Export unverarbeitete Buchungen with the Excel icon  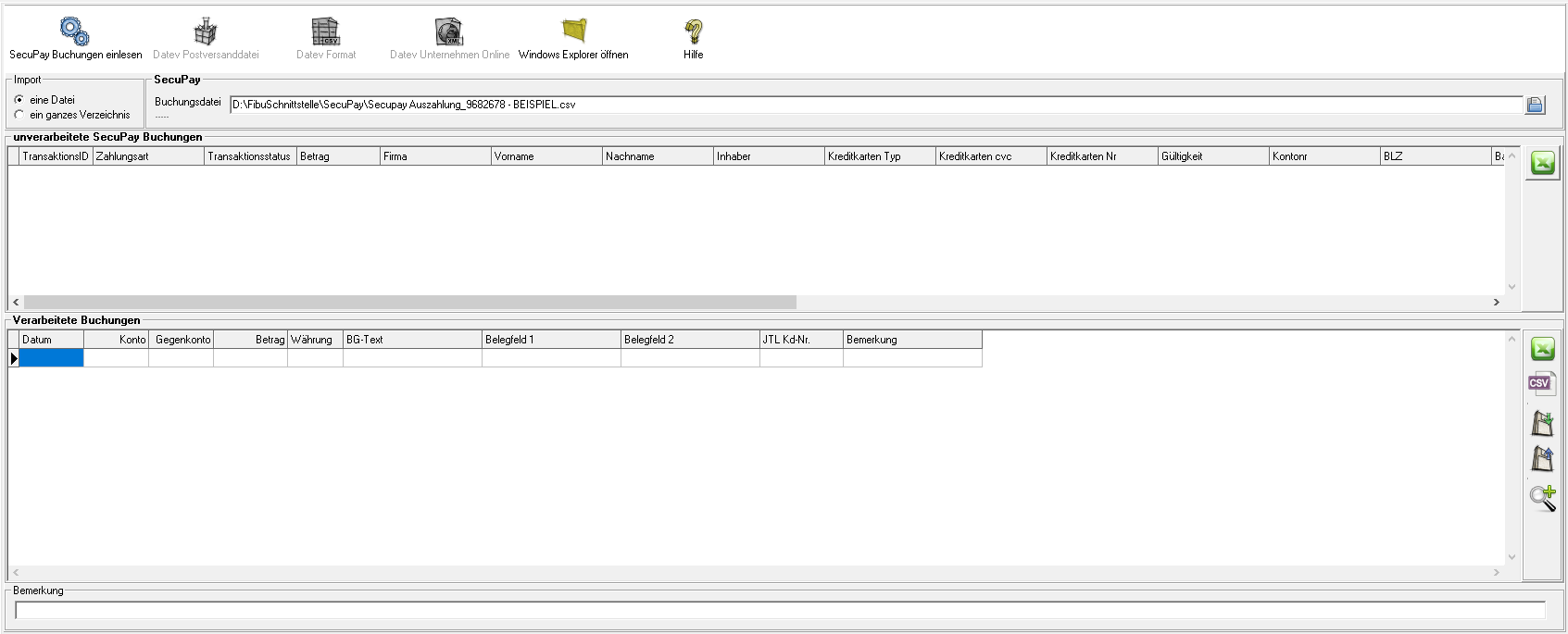[1542, 164]
